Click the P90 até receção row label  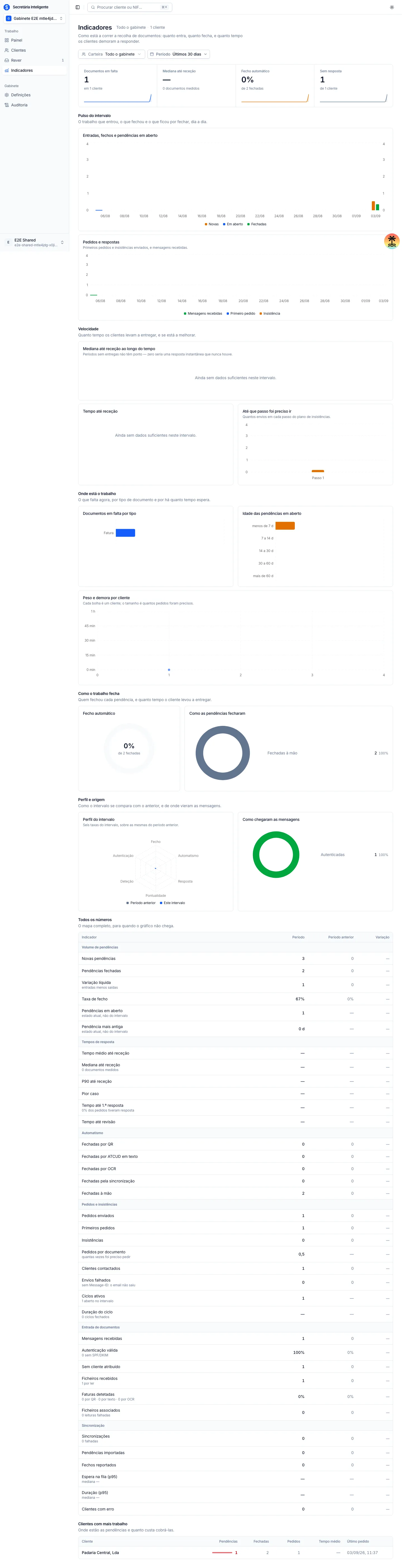tap(97, 1082)
